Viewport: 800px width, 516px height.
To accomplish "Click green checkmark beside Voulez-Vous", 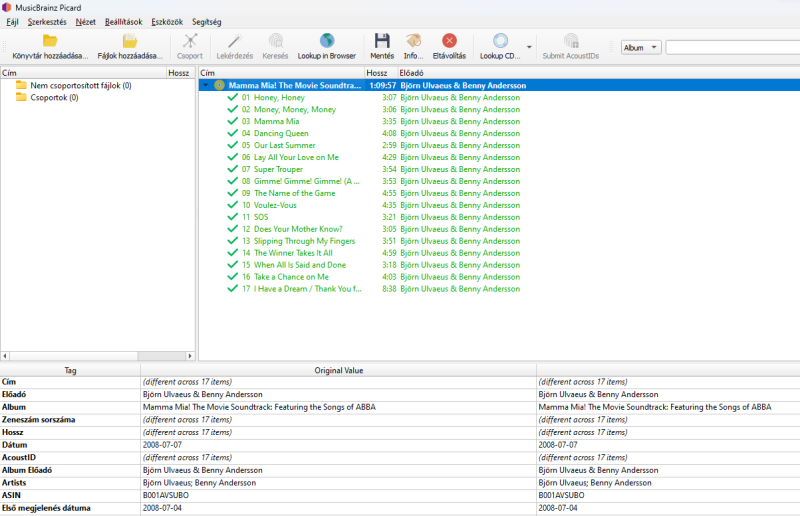I will pos(233,205).
